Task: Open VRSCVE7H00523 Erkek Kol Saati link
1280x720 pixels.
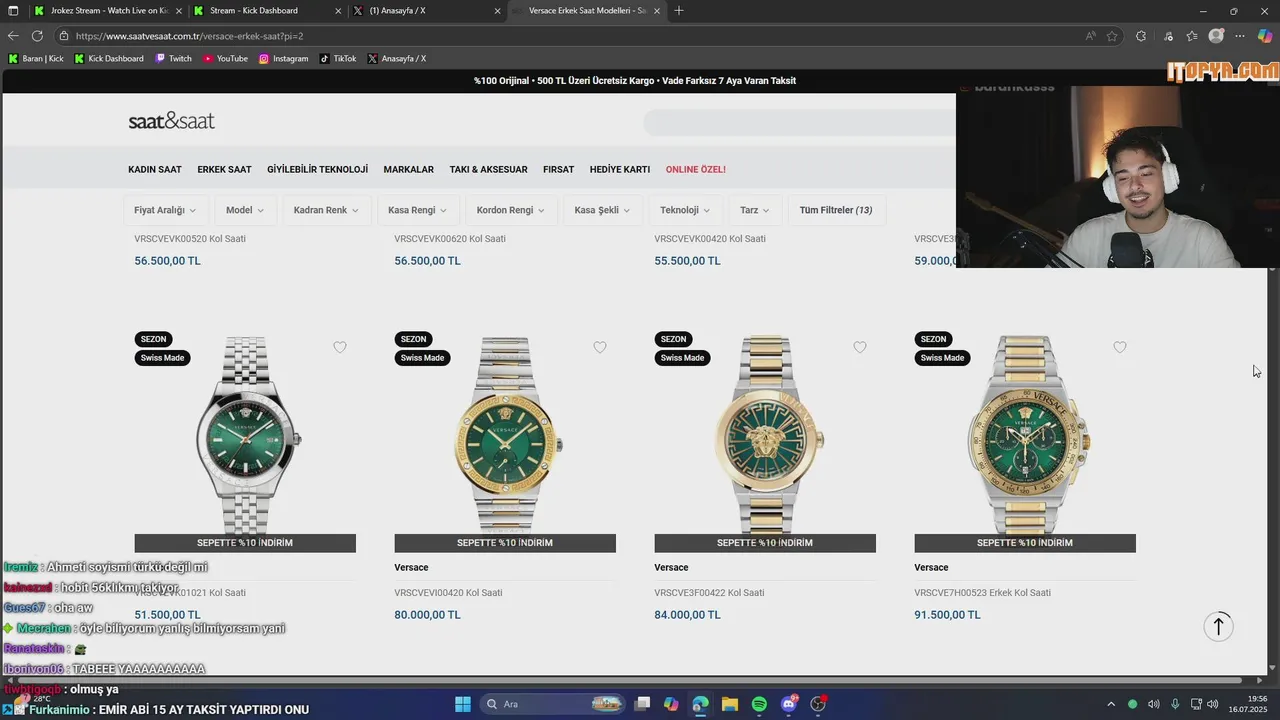Action: (x=982, y=592)
